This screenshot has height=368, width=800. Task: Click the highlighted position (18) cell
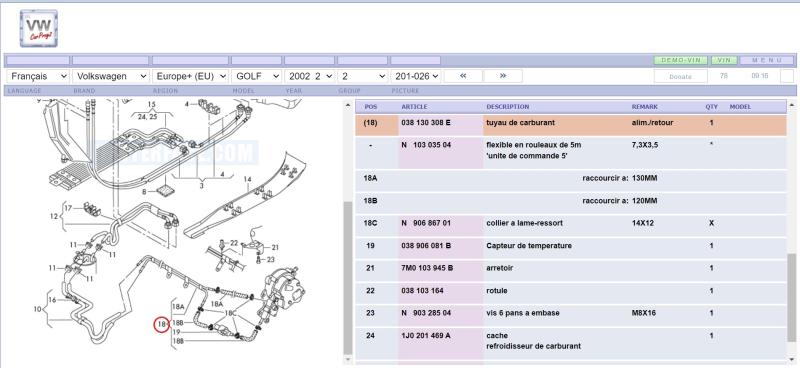tap(377, 125)
